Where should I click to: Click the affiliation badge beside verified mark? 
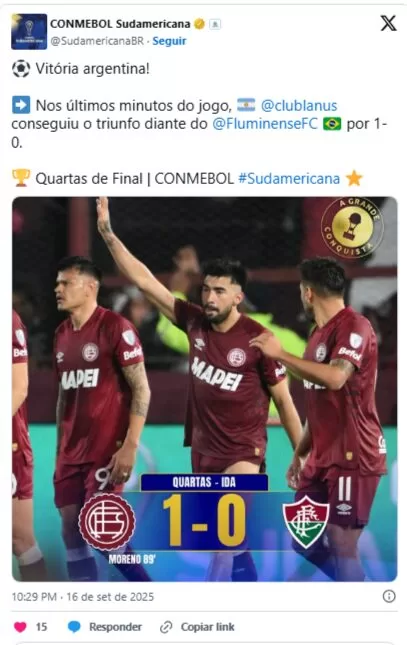coord(215,24)
